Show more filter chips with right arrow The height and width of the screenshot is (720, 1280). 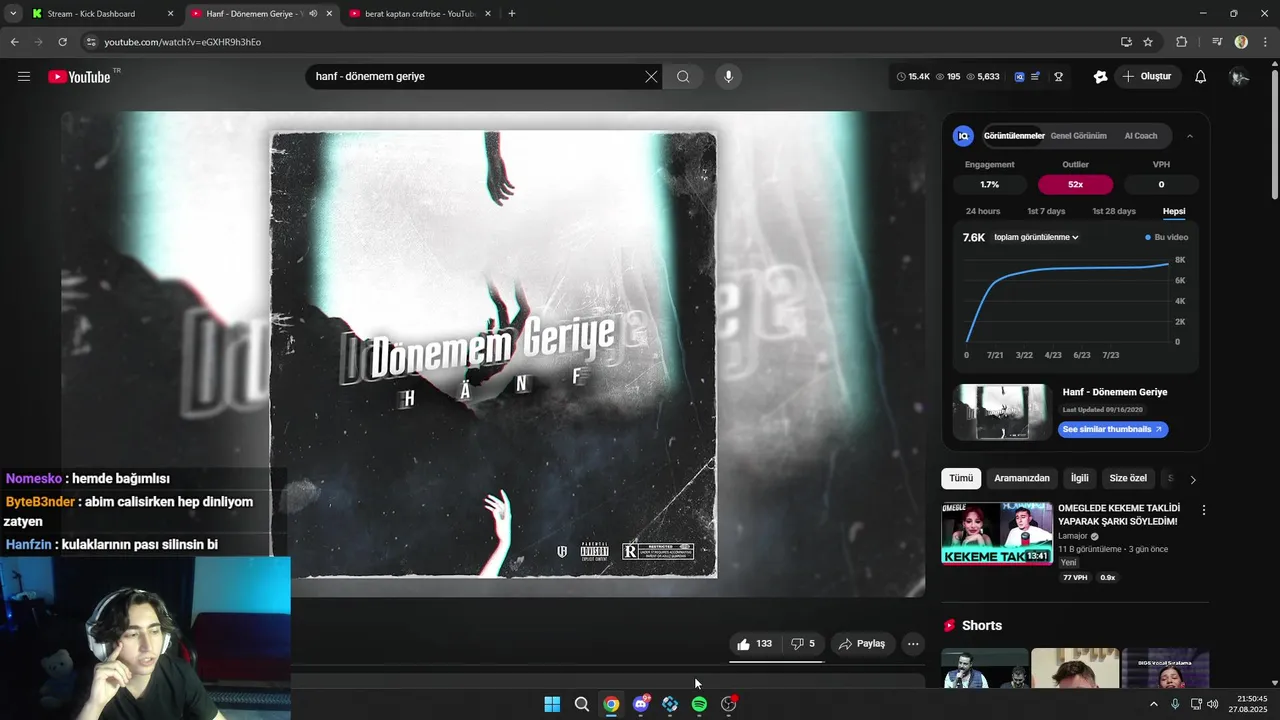click(1192, 479)
